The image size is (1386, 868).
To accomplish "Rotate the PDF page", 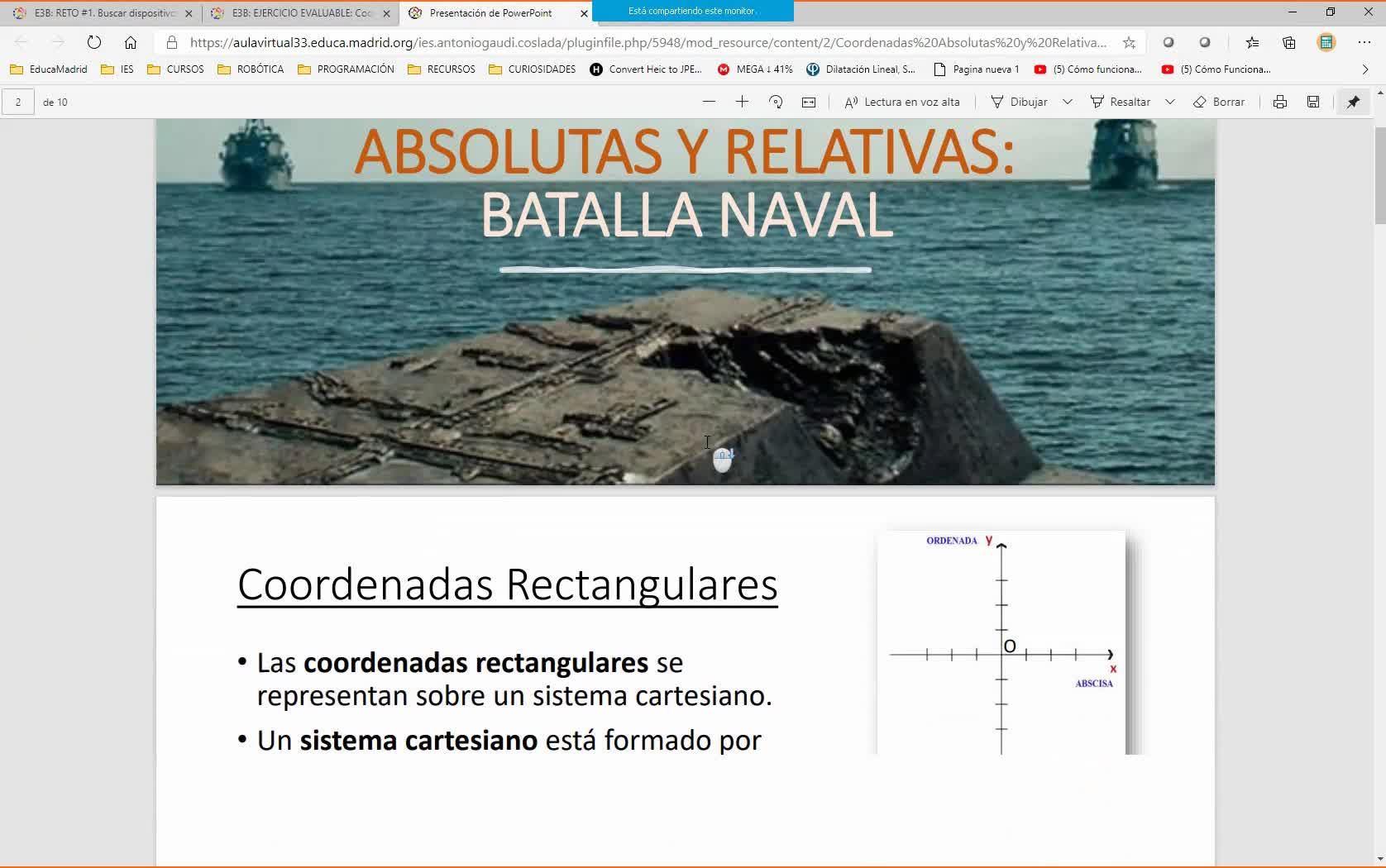I will click(776, 102).
